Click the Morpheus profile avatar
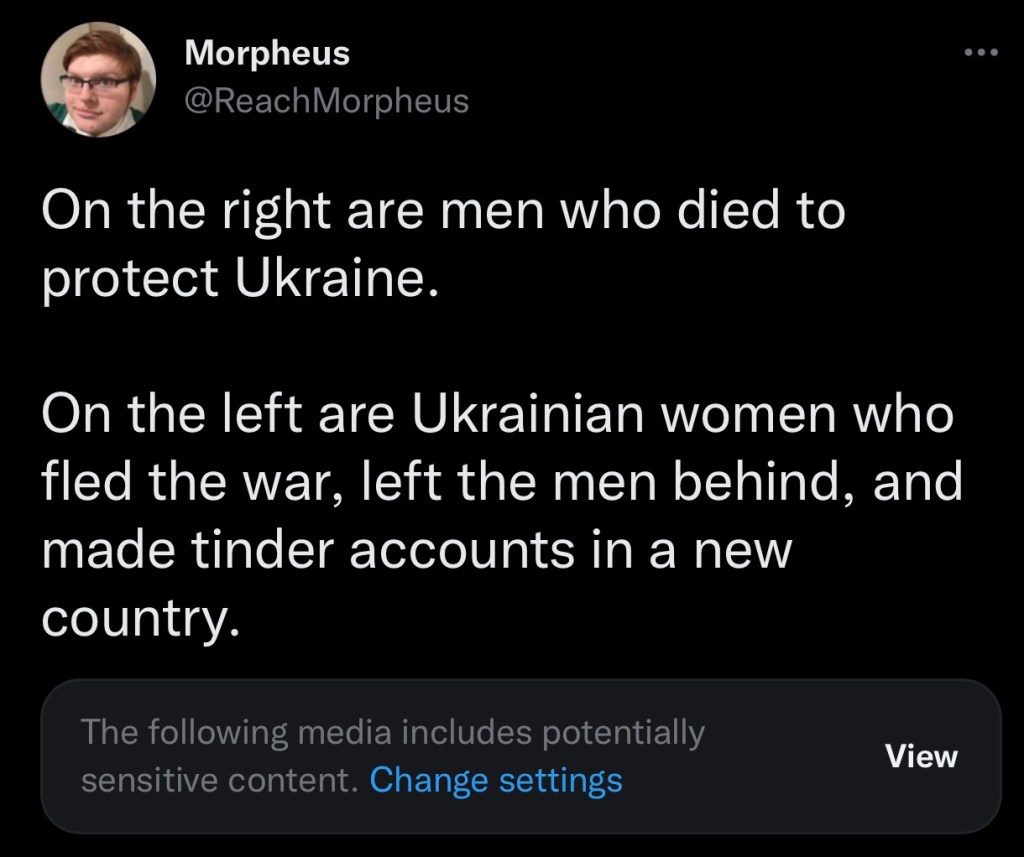This screenshot has width=1024, height=857. point(98,80)
